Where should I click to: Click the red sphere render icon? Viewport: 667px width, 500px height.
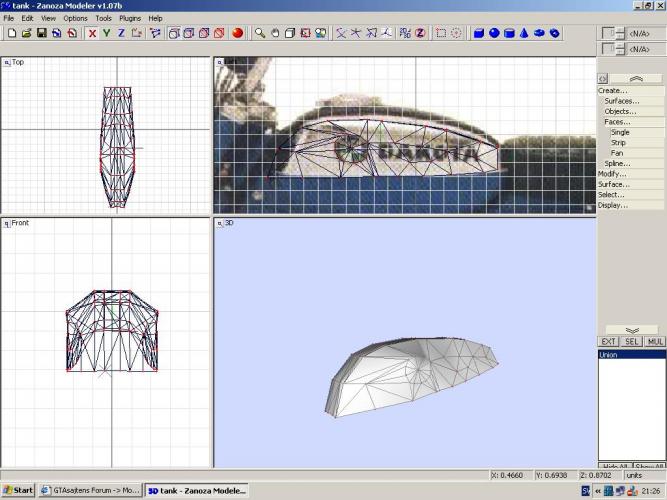tap(238, 33)
